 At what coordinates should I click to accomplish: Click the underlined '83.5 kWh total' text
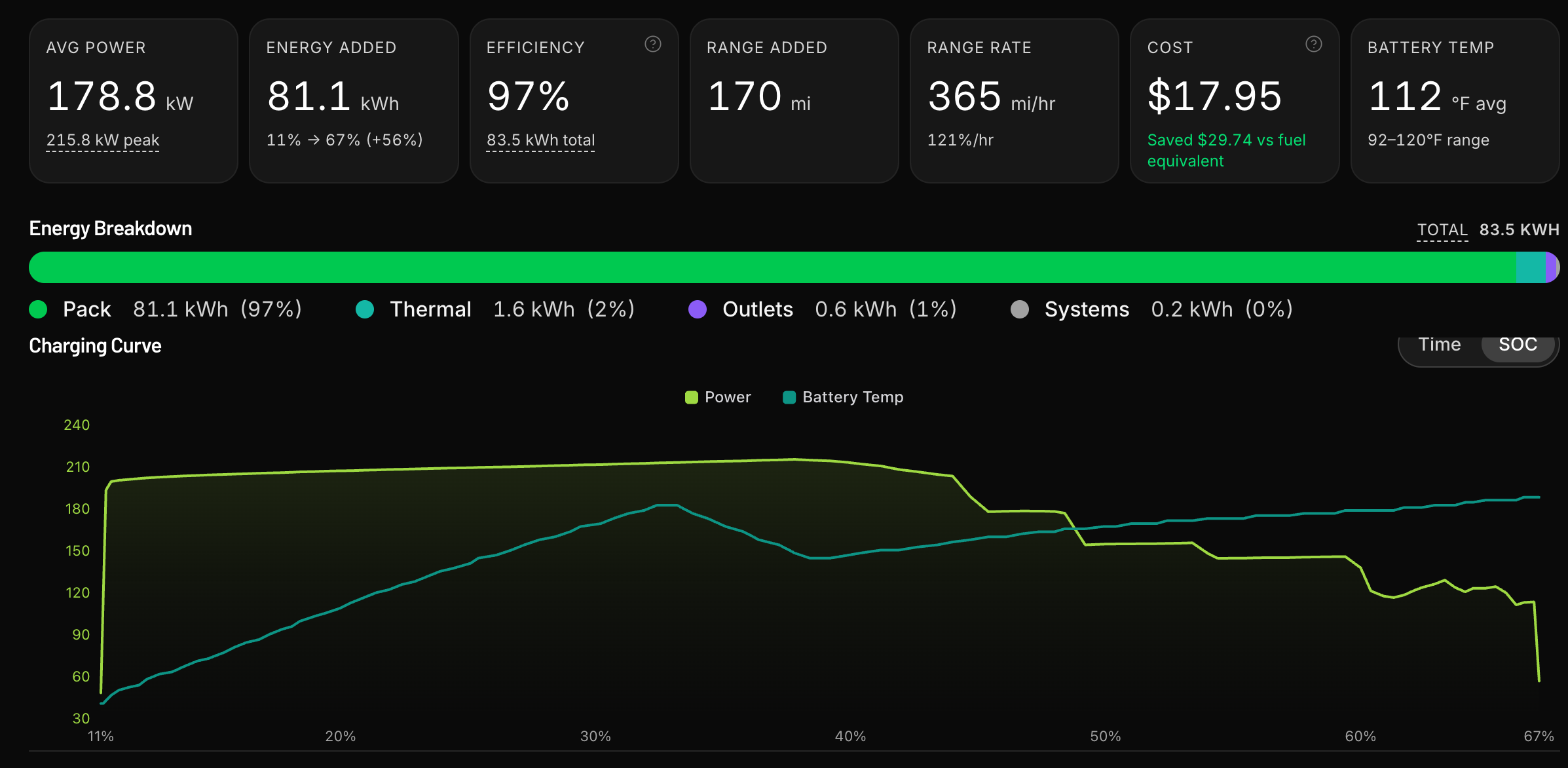pyautogui.click(x=540, y=140)
